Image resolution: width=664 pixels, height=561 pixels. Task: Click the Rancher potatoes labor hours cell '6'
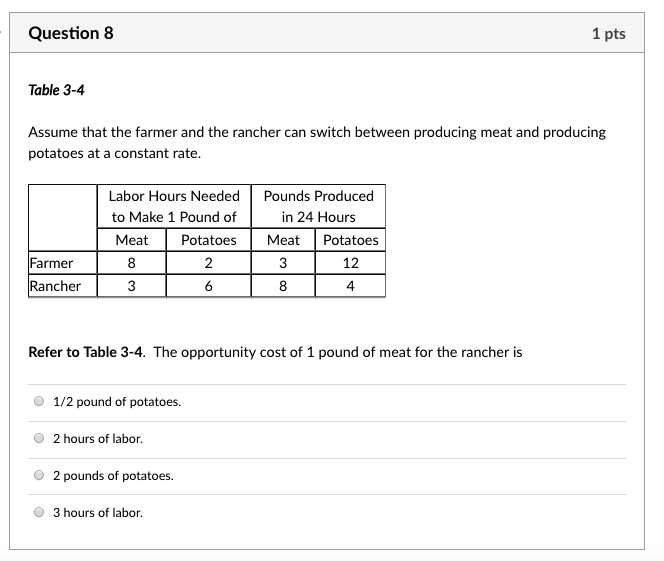click(208, 286)
